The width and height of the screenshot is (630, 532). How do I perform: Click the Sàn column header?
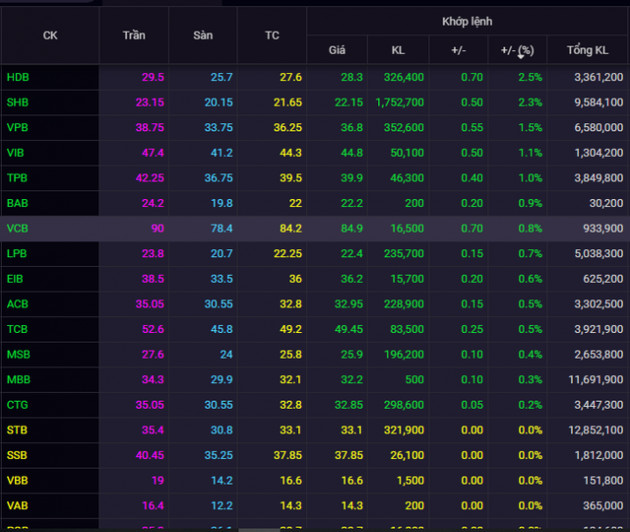(x=203, y=35)
